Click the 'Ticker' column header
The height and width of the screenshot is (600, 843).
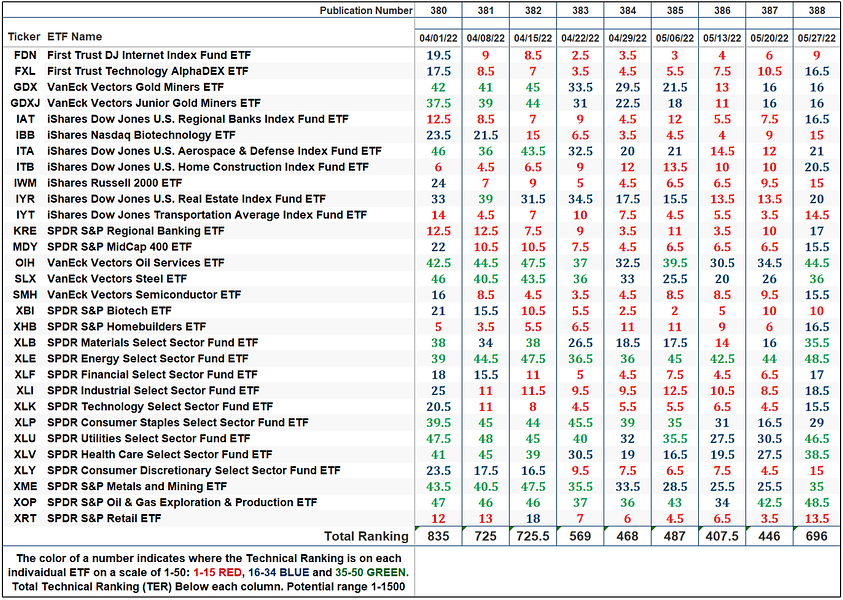pyautogui.click(x=24, y=37)
